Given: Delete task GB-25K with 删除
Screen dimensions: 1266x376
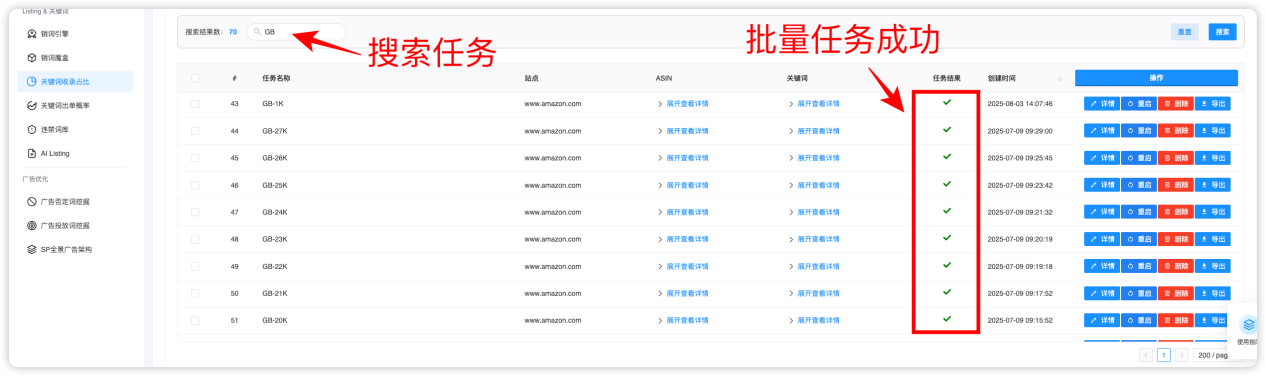Looking at the screenshot, I should pyautogui.click(x=1176, y=185).
